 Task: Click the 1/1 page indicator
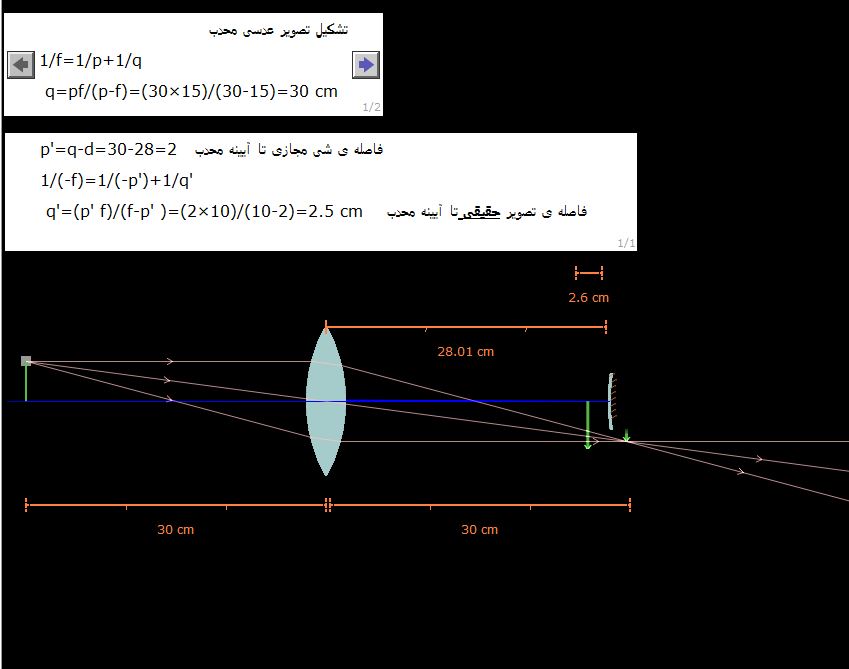point(625,242)
